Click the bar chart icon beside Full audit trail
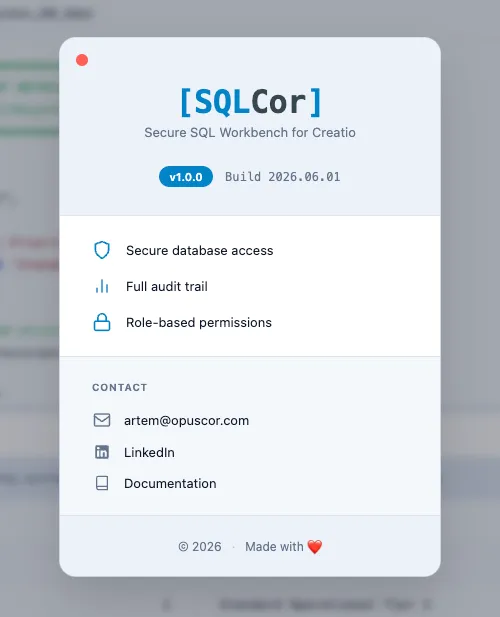The image size is (500, 617). 102,286
